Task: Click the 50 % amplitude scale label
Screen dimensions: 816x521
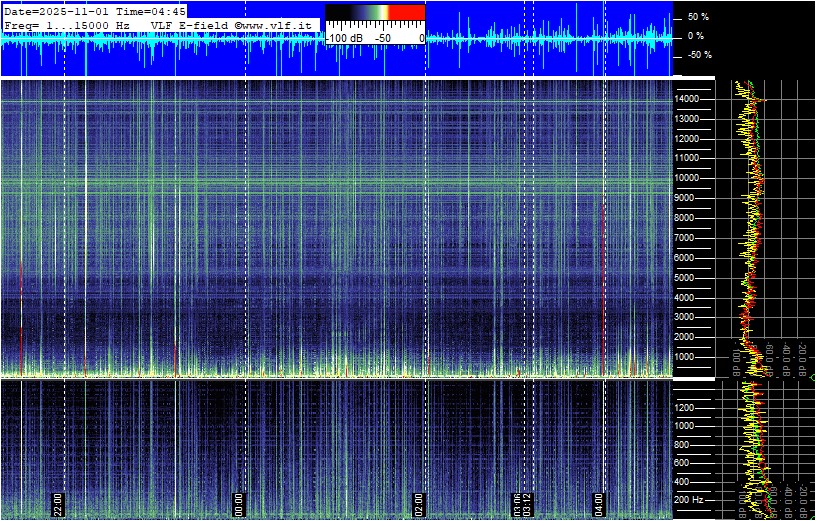Action: coord(698,18)
